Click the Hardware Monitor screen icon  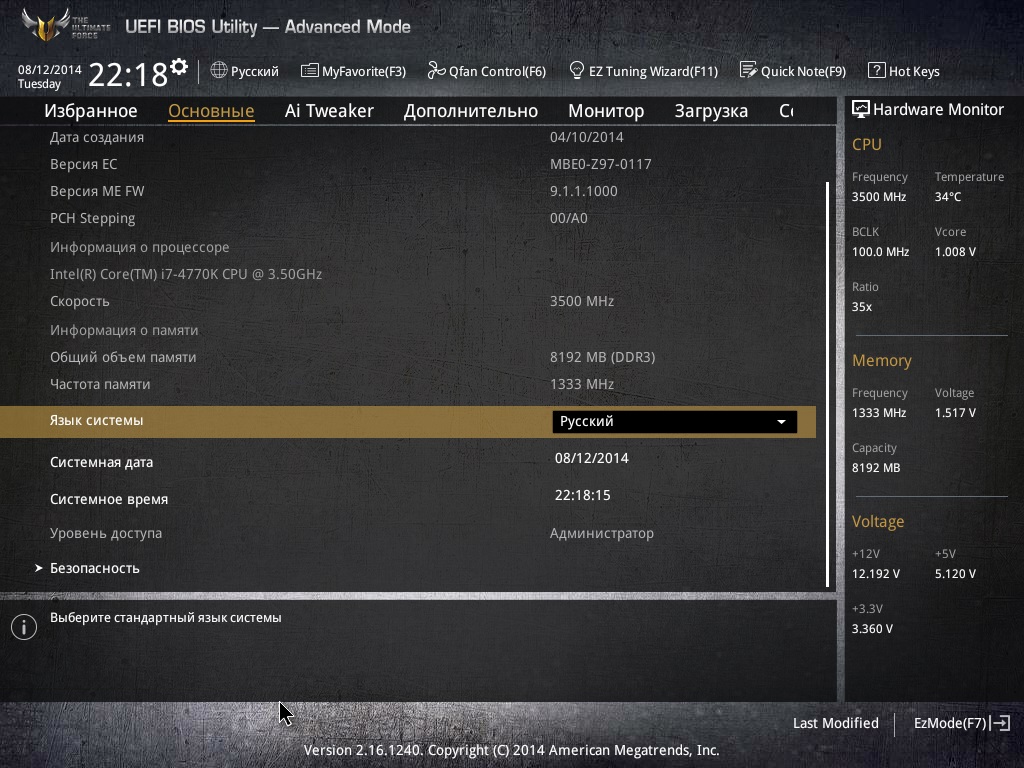pos(861,109)
